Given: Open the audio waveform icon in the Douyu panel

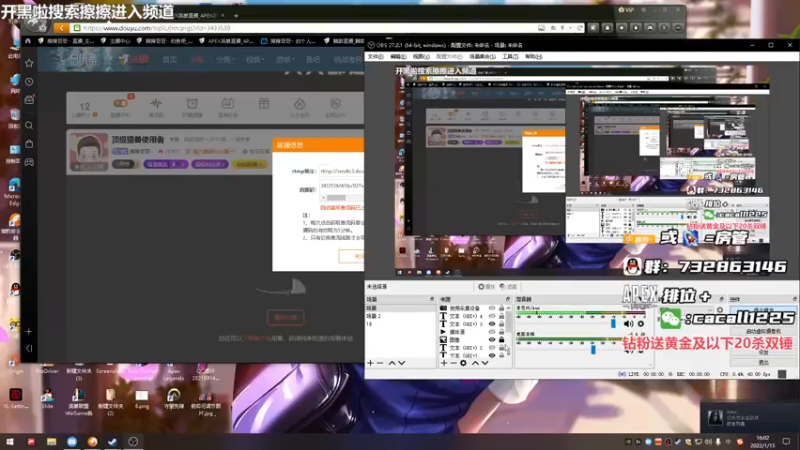Looking at the screenshot, I should coord(156,104).
